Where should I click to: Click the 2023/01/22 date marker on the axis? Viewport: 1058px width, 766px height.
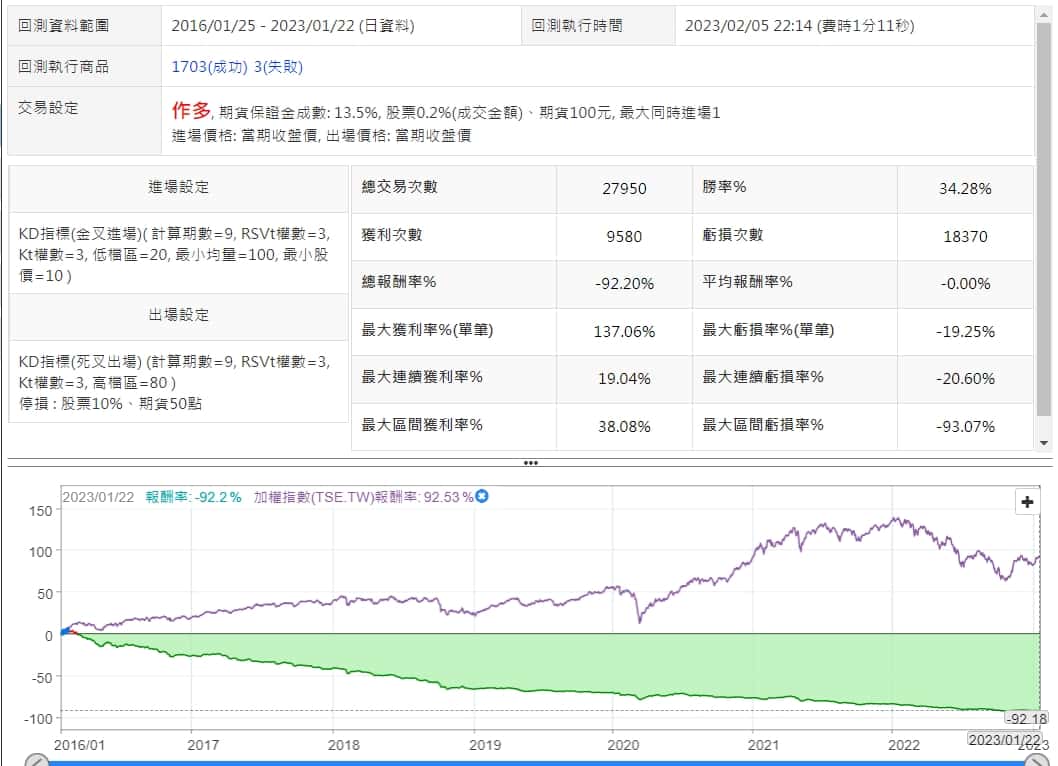point(1004,740)
